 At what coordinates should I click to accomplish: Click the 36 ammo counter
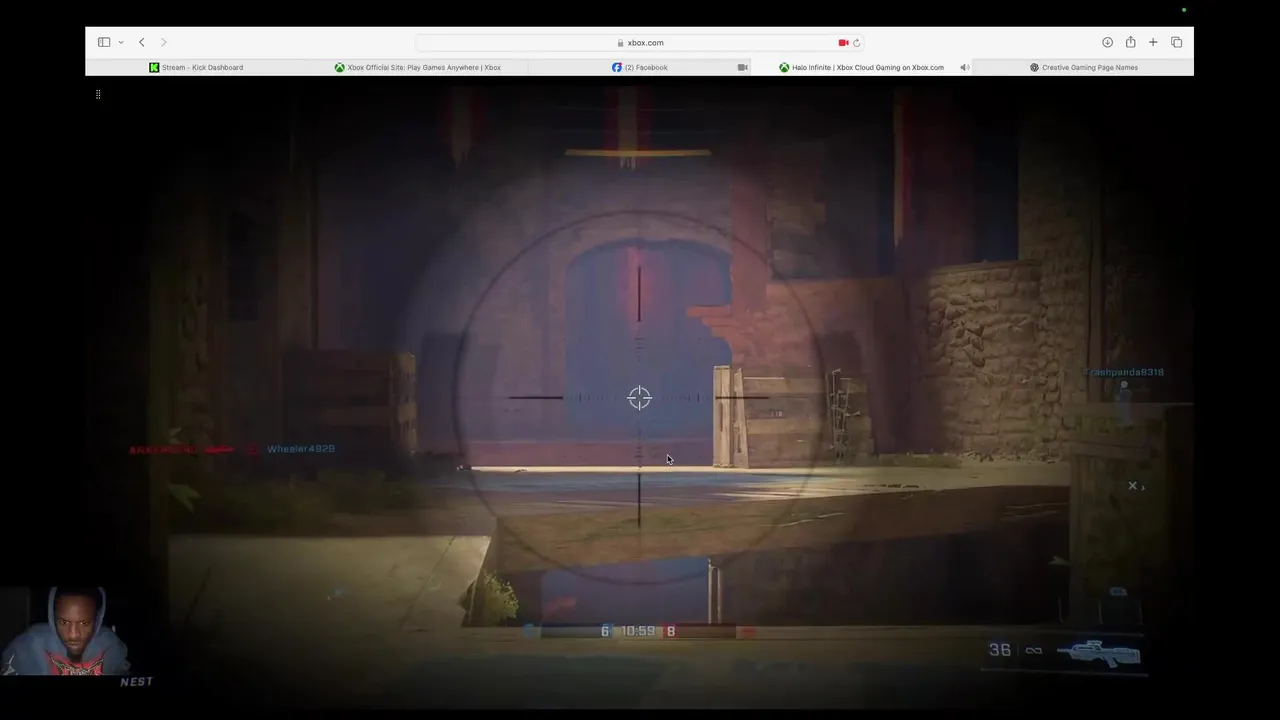click(1000, 650)
